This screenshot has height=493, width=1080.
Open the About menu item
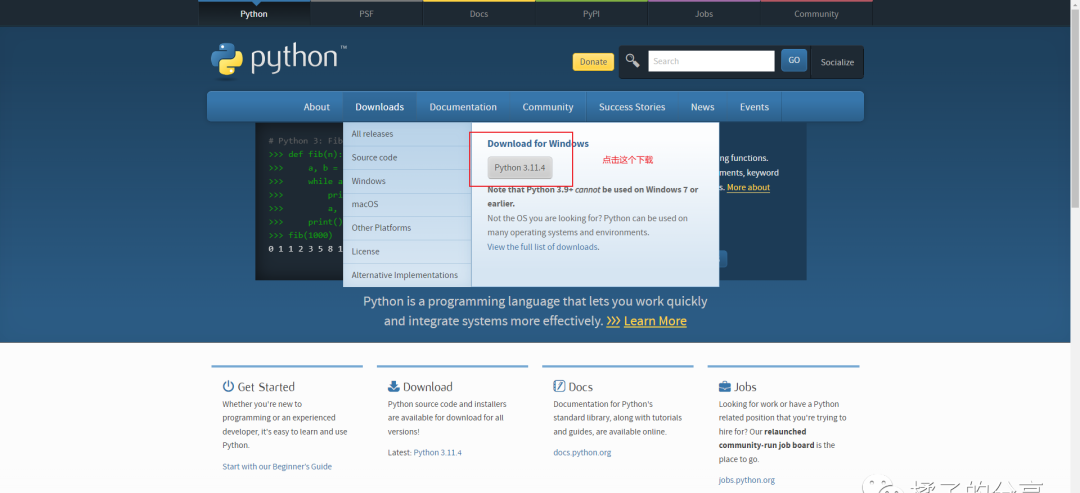coord(316,107)
